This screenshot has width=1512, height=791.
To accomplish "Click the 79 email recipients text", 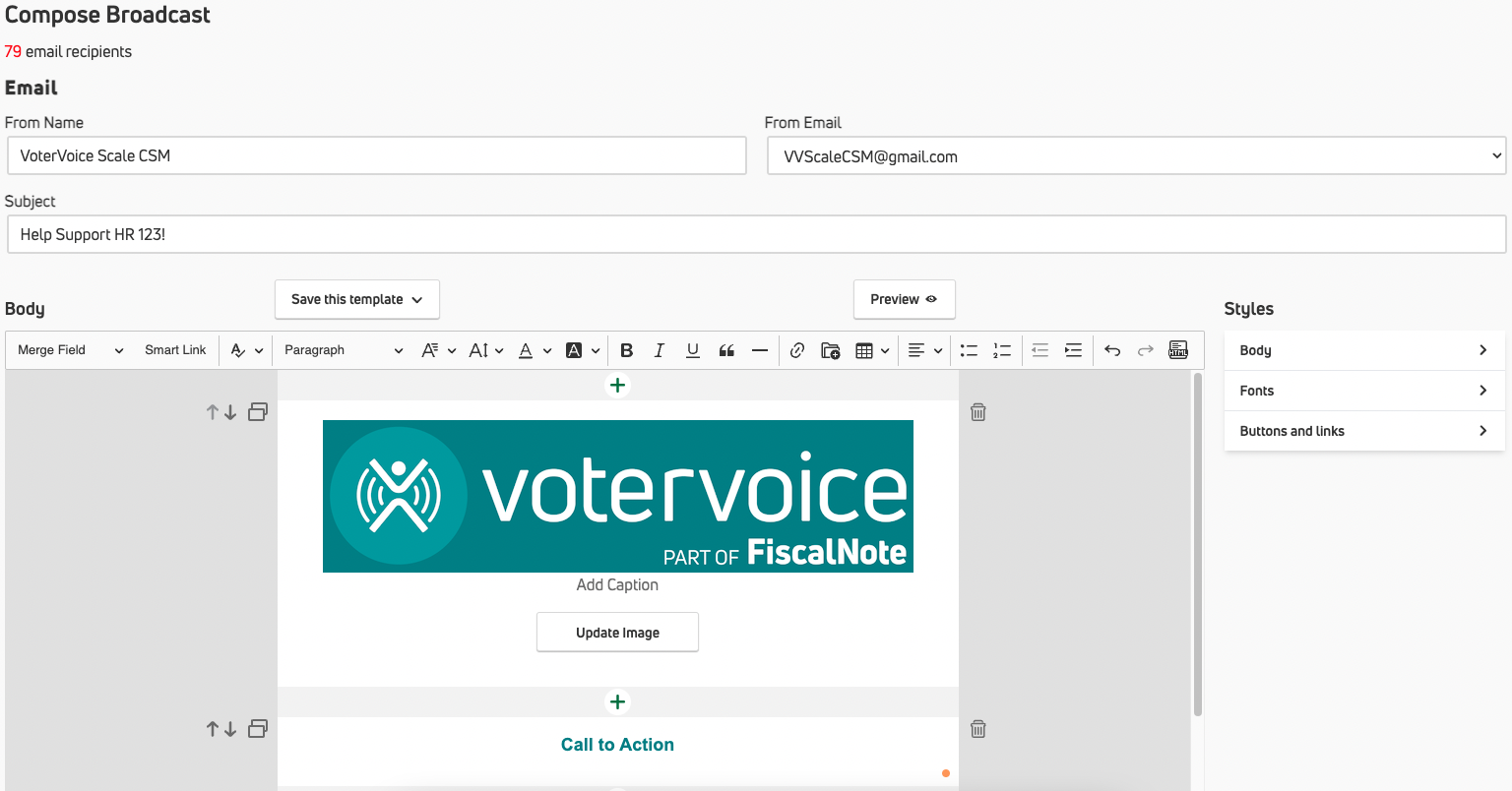I will click(x=68, y=51).
